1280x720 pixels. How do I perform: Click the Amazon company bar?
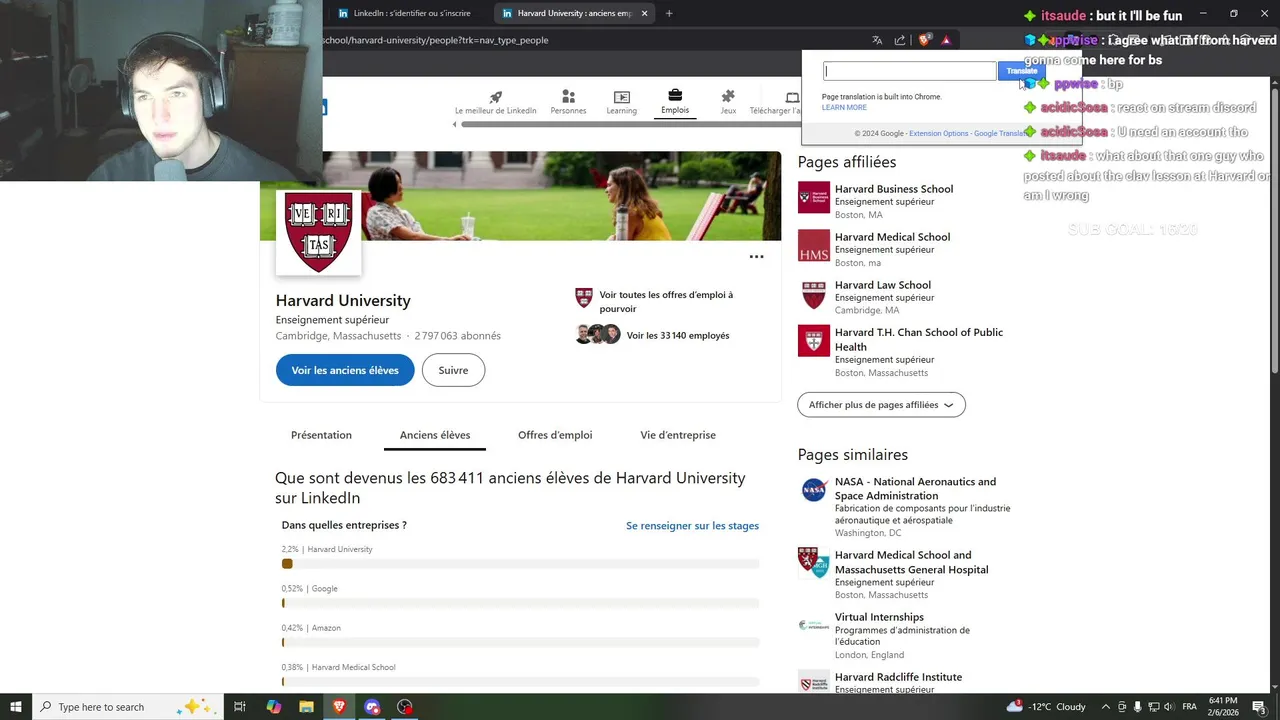520,642
